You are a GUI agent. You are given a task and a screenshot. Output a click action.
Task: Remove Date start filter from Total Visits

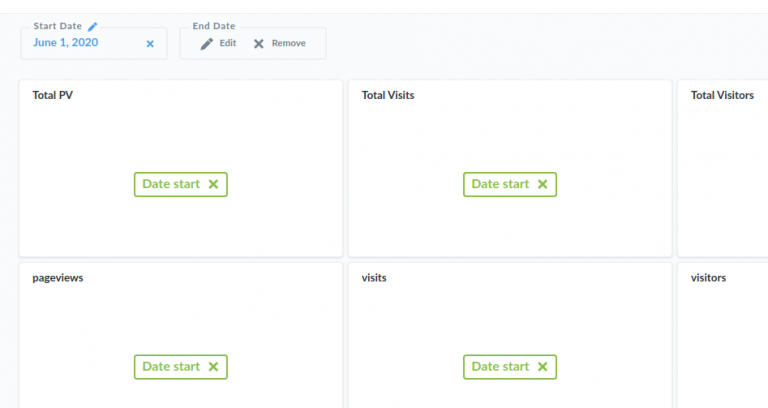tap(542, 184)
